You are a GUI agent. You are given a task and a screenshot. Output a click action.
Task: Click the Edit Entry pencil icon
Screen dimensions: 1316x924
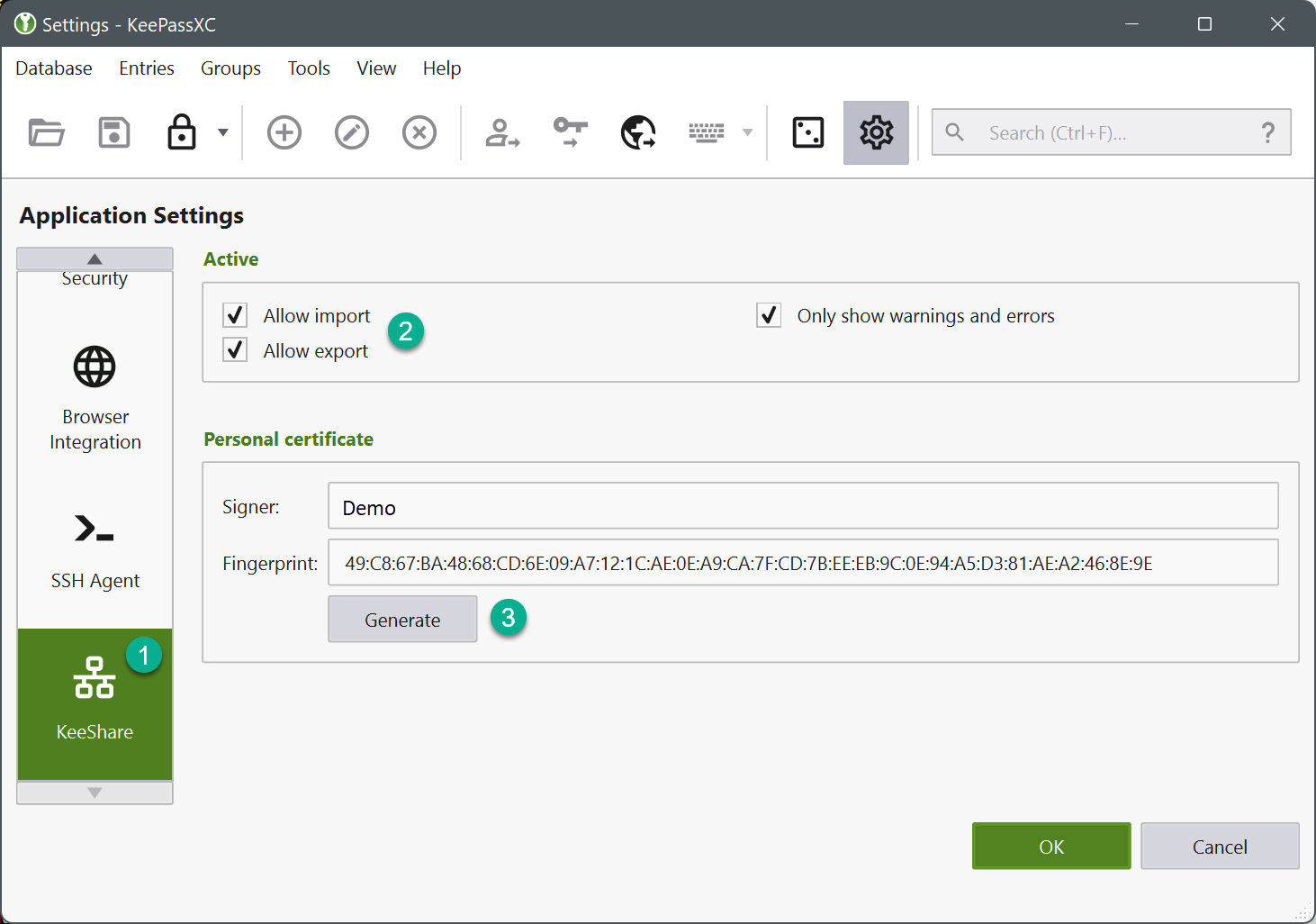click(352, 132)
